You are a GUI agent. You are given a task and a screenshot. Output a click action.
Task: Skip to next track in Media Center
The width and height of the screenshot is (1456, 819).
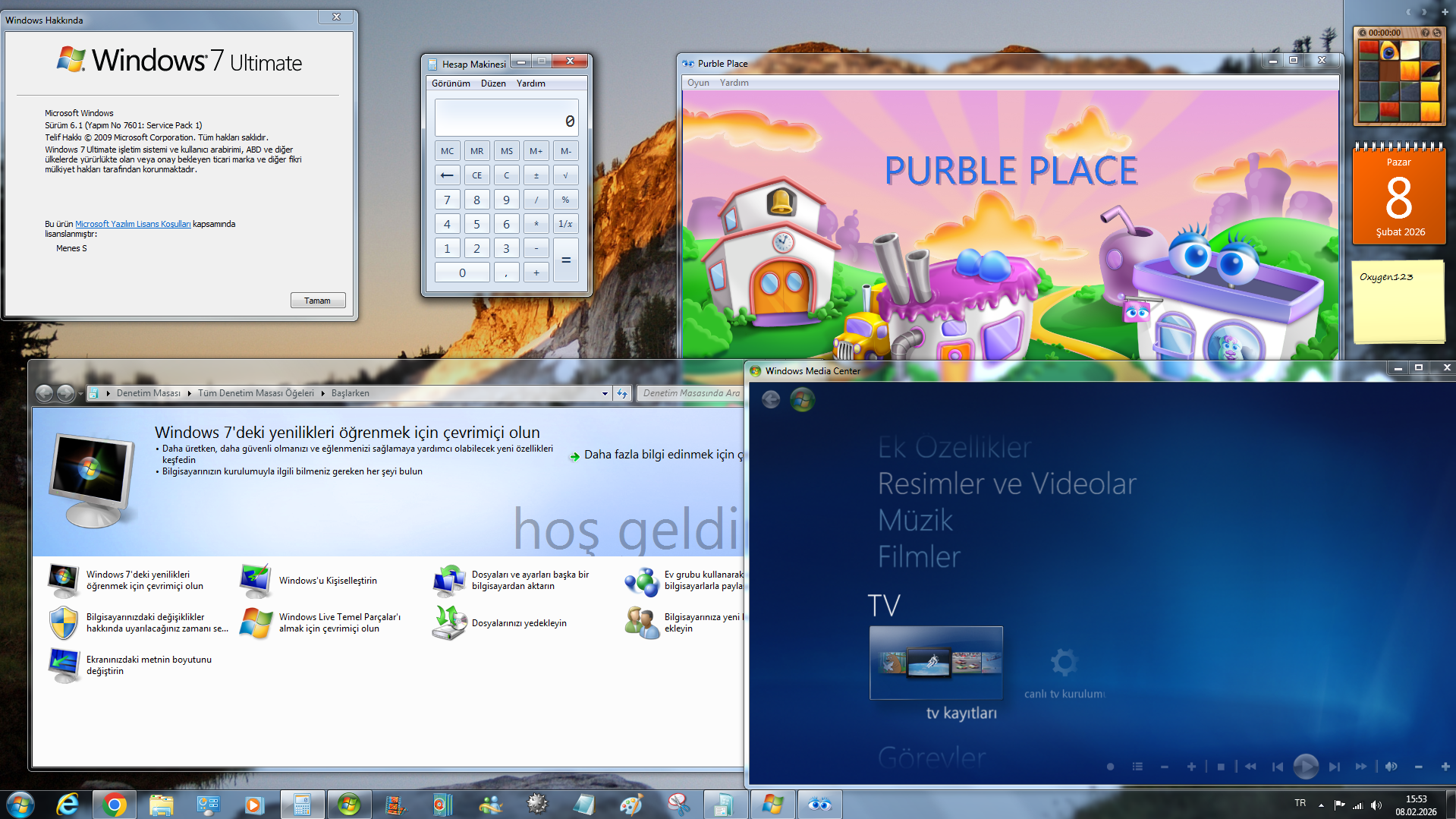pyautogui.click(x=1335, y=767)
